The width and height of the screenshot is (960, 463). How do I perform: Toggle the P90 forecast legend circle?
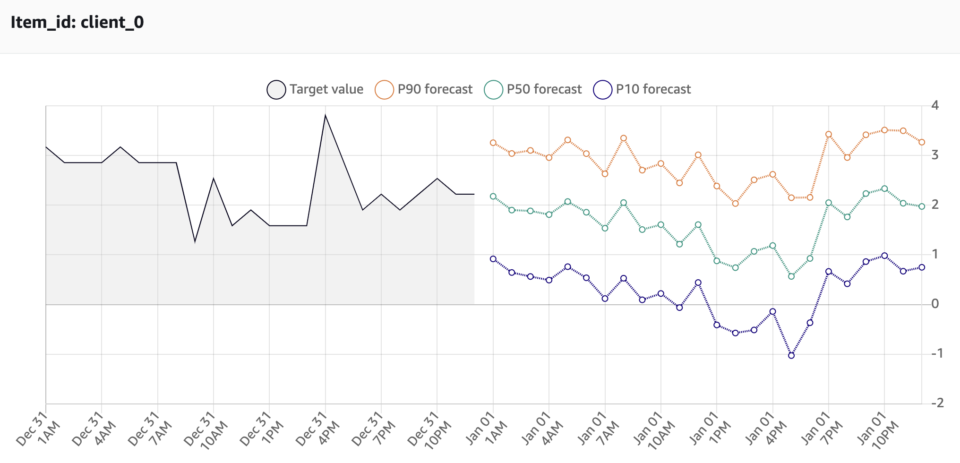385,89
